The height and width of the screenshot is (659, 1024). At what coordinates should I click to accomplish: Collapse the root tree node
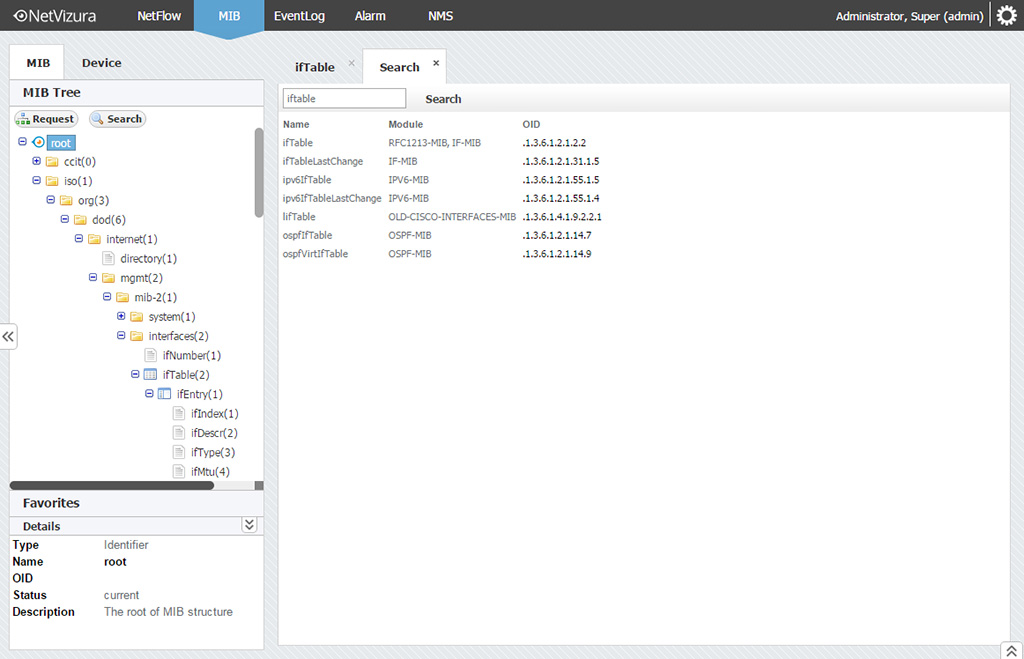(x=22, y=141)
